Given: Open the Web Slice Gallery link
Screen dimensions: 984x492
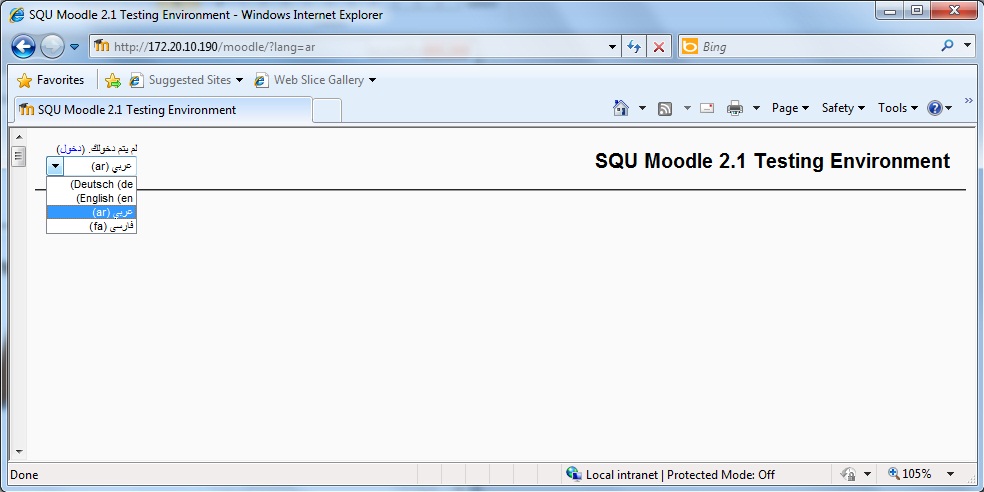Looking at the screenshot, I should point(315,80).
